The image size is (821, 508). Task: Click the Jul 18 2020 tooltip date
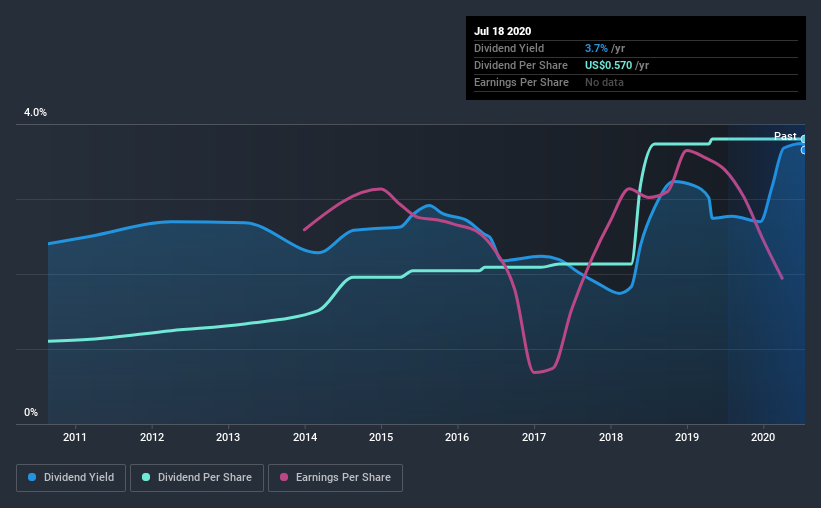click(503, 31)
